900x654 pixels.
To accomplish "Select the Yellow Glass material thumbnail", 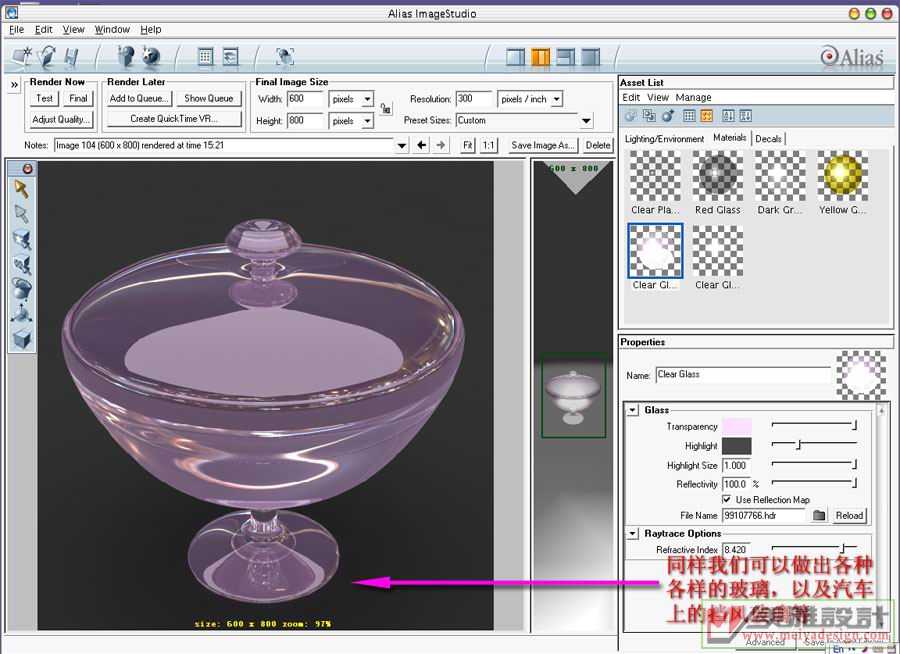I will coord(843,176).
